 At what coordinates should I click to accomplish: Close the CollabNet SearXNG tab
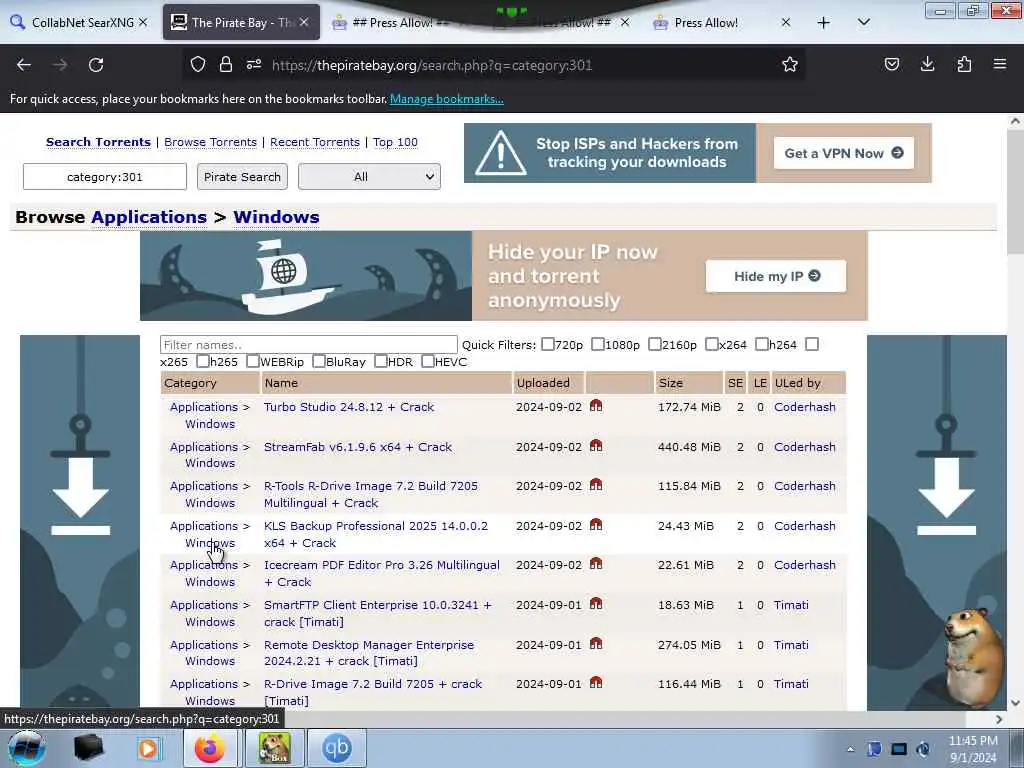[143, 22]
